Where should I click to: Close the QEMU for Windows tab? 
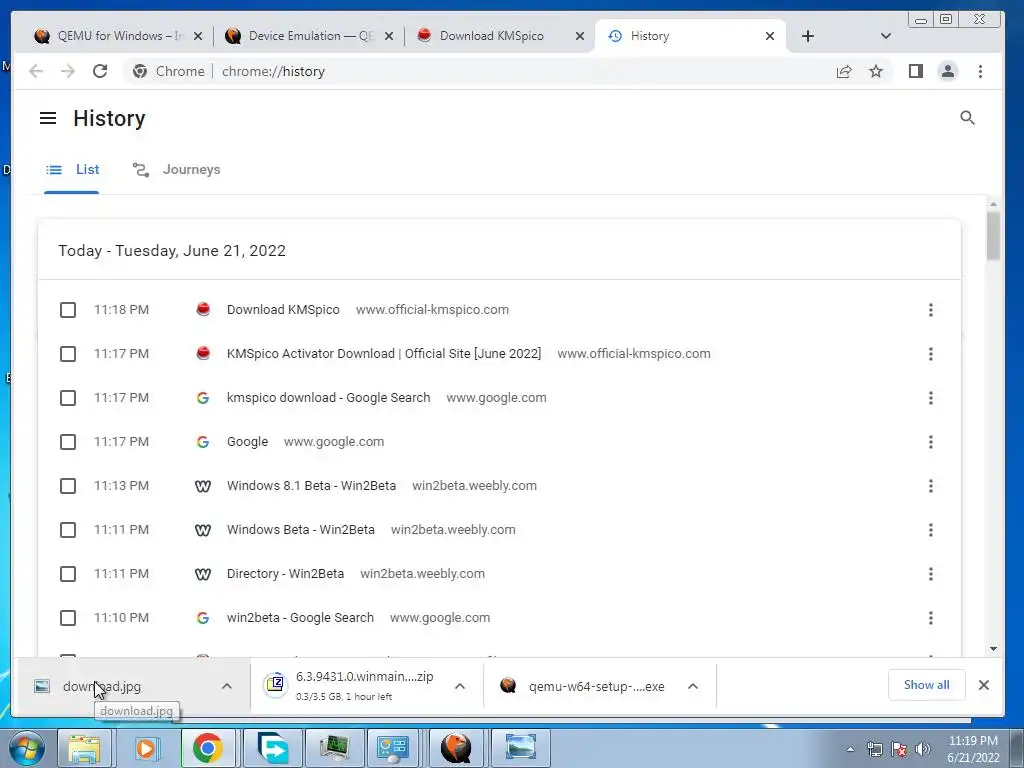(x=198, y=36)
